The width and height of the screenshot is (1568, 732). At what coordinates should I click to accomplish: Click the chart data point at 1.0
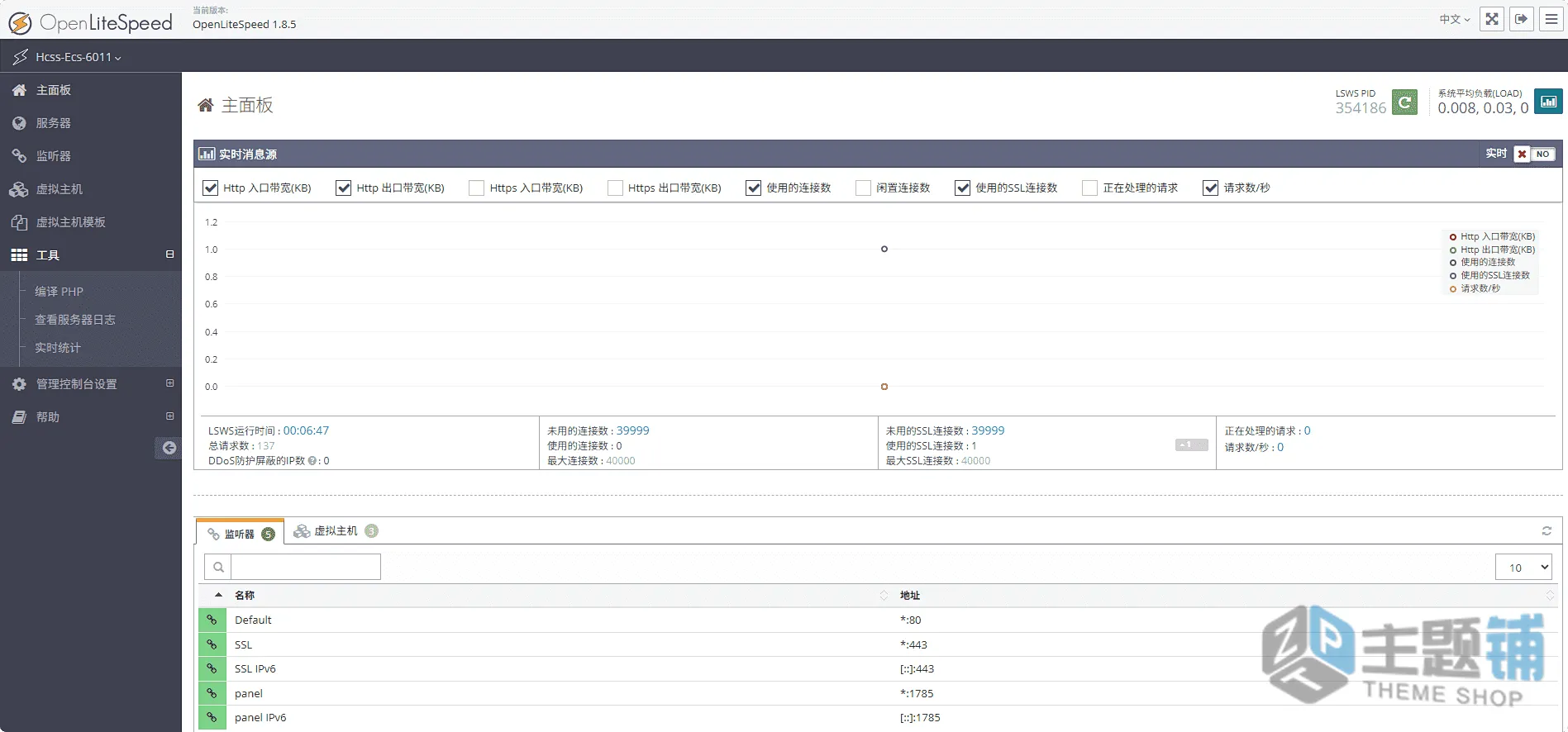coord(884,249)
